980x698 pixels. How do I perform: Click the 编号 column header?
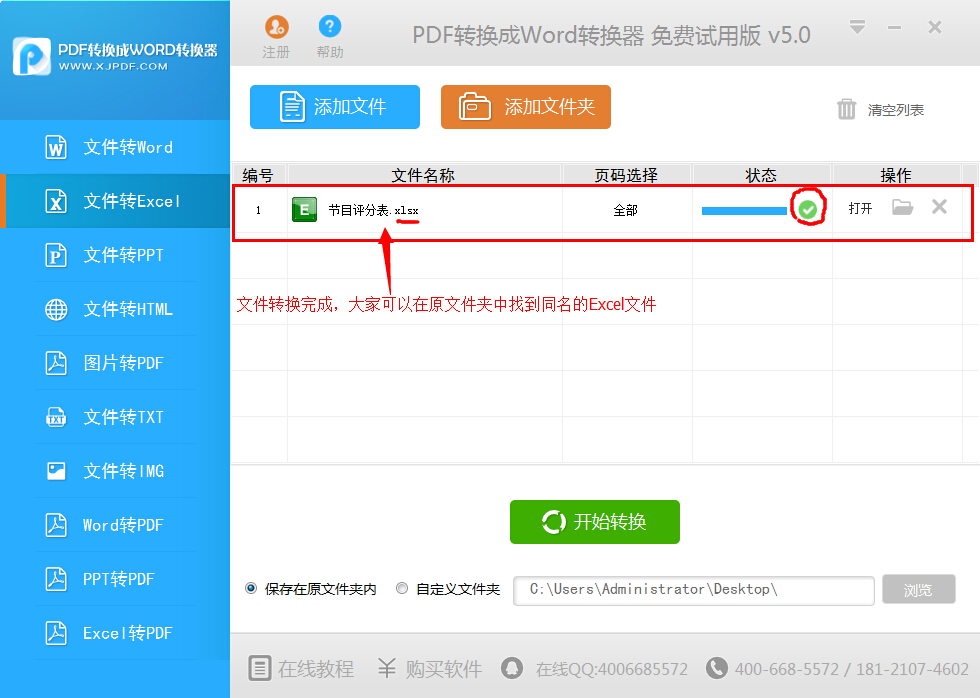click(259, 175)
